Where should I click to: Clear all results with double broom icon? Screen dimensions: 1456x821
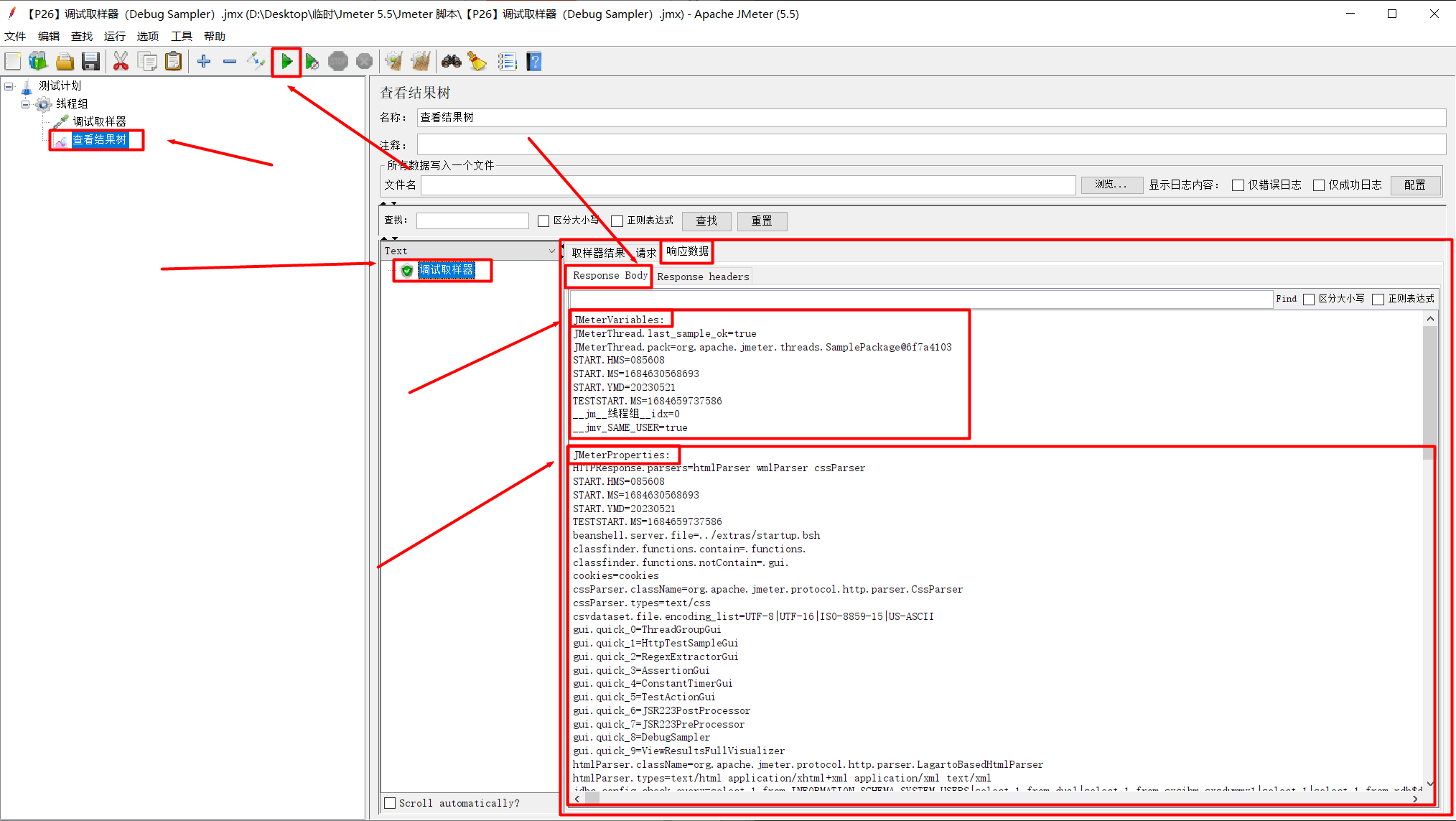pos(421,62)
